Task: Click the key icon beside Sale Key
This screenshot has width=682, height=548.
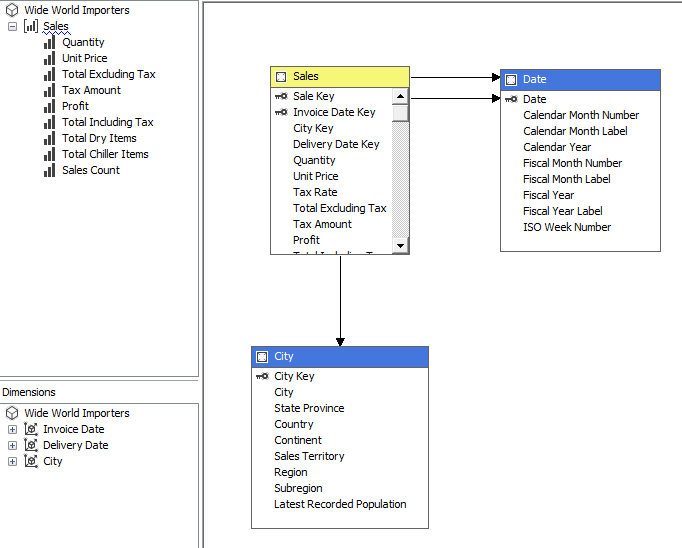Action: [x=280, y=96]
